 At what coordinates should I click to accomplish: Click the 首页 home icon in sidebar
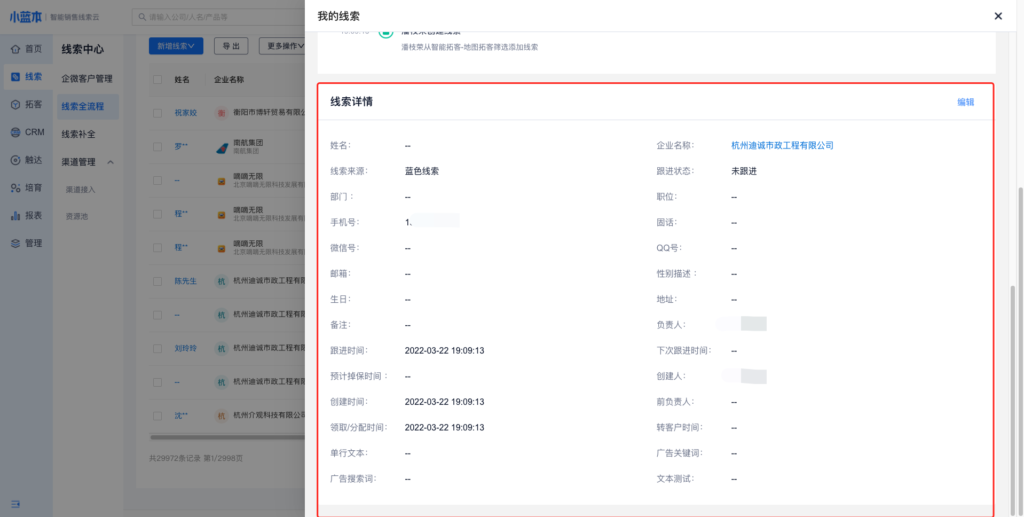15,49
